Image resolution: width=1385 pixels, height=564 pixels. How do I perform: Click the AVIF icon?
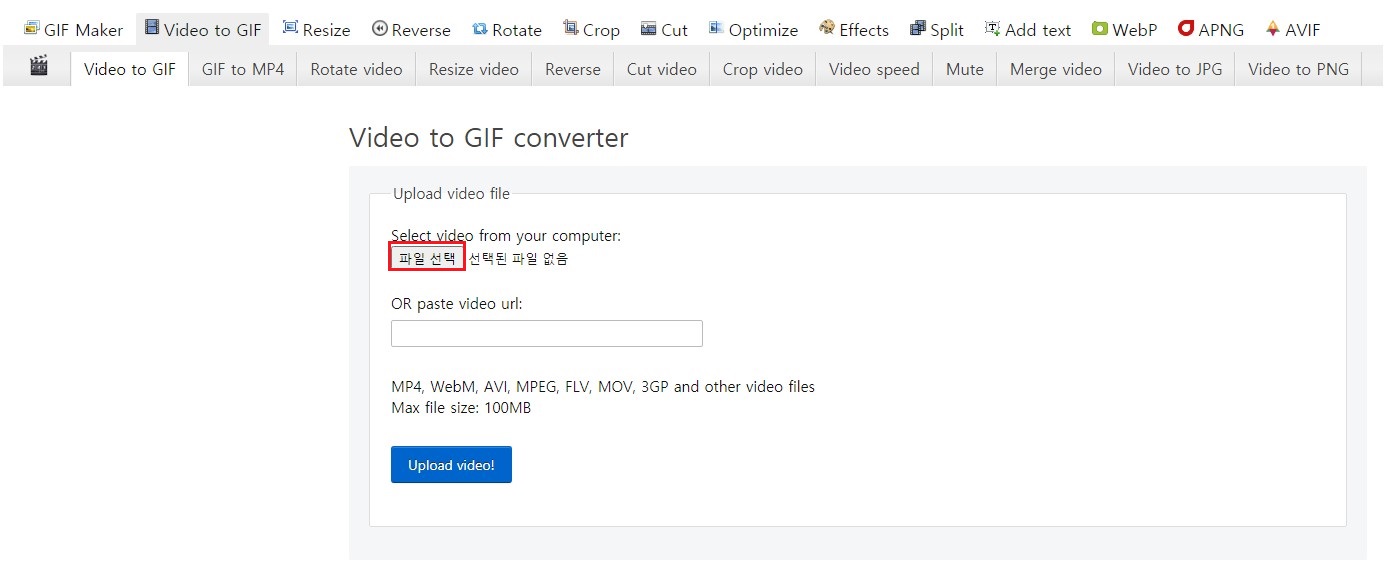1272,28
